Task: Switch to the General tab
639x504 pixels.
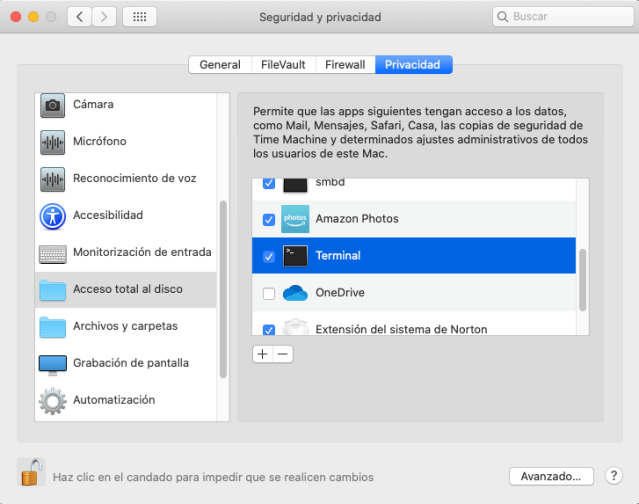Action: point(219,65)
